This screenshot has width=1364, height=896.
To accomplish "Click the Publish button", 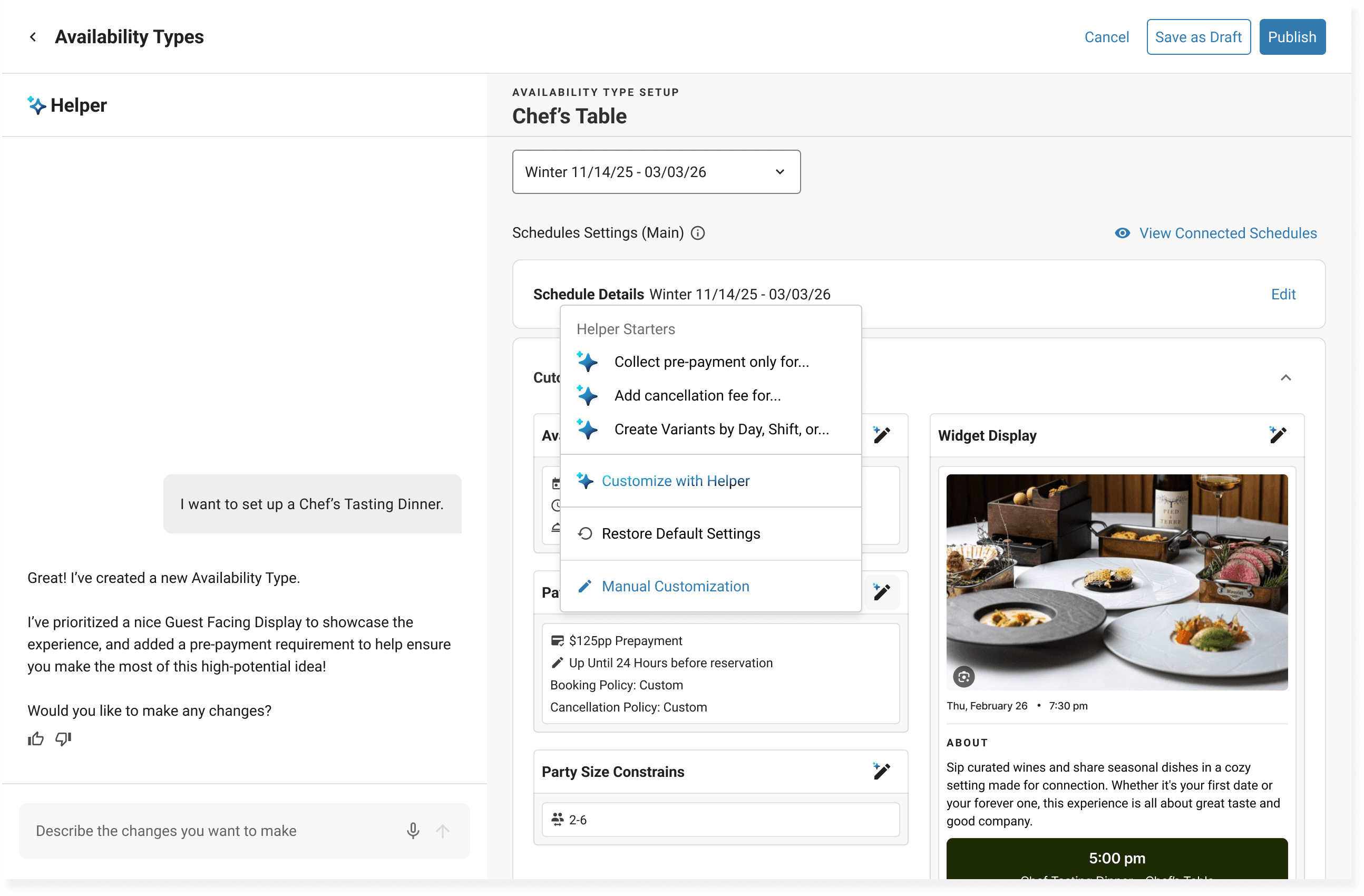I will (x=1291, y=37).
